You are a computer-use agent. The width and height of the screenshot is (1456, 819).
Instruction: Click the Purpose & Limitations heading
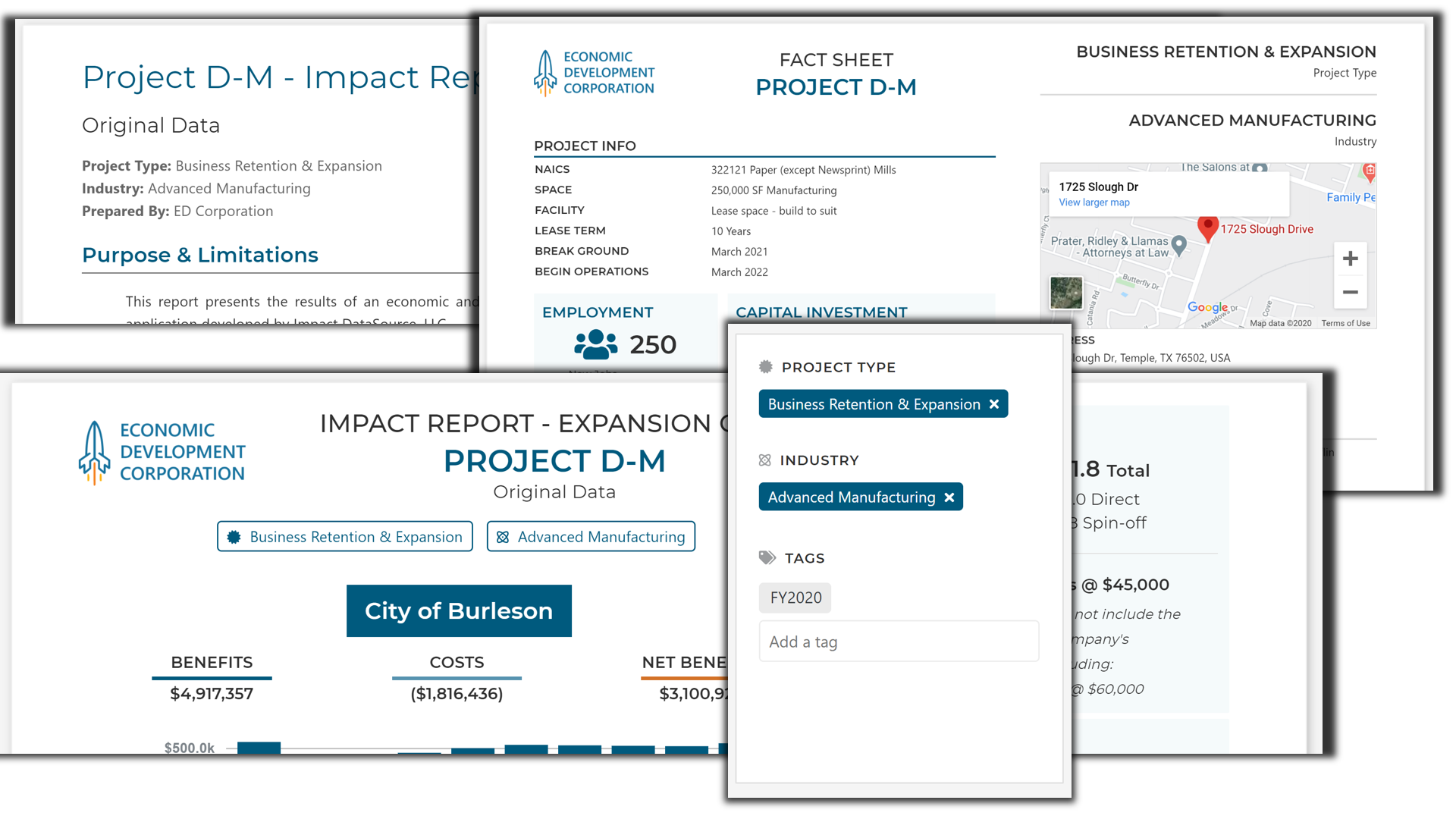point(200,256)
